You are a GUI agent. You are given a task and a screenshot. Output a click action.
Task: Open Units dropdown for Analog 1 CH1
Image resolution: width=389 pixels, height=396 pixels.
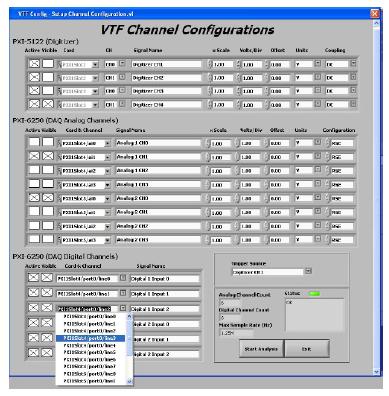click(x=318, y=156)
